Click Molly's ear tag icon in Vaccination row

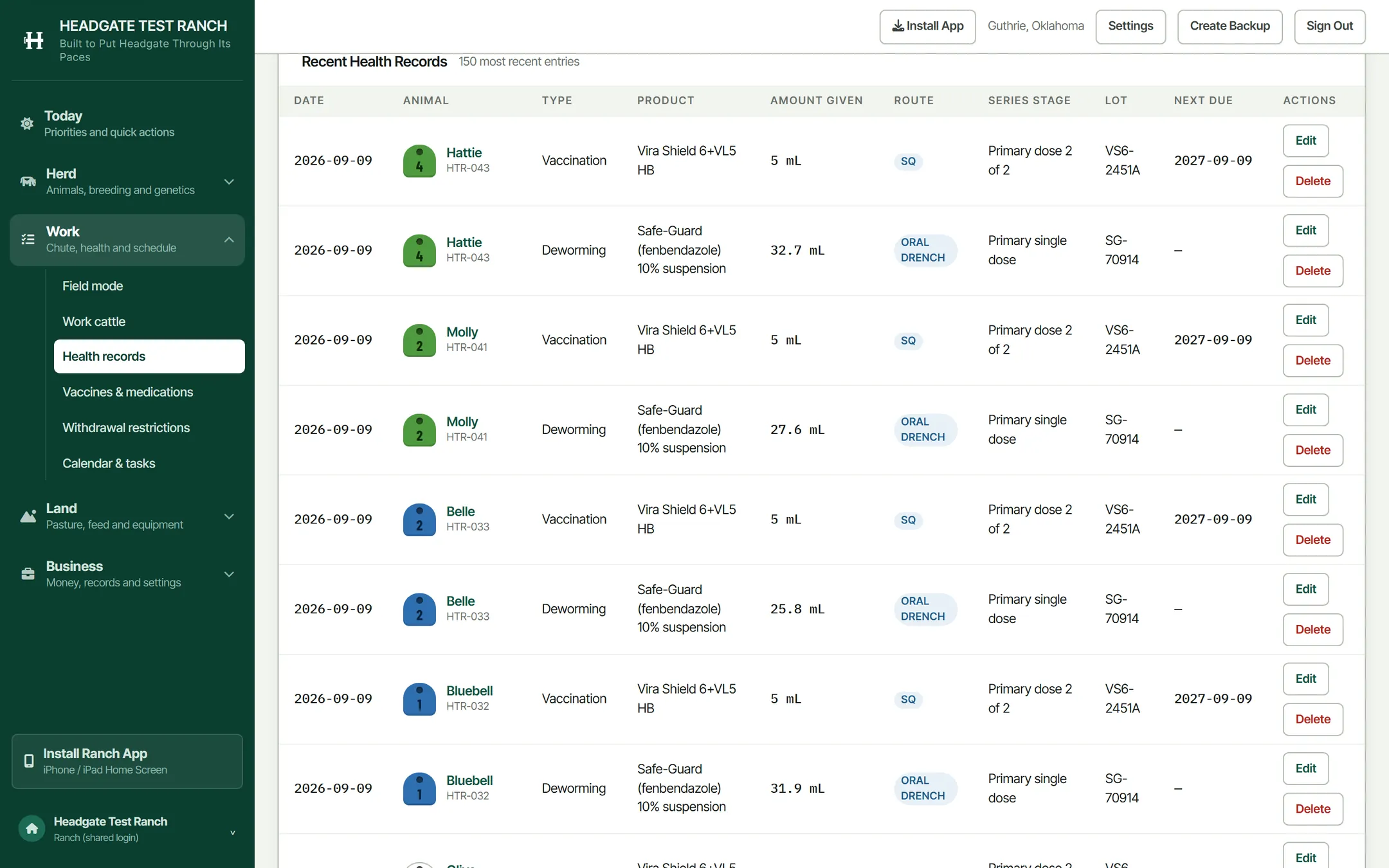419,340
